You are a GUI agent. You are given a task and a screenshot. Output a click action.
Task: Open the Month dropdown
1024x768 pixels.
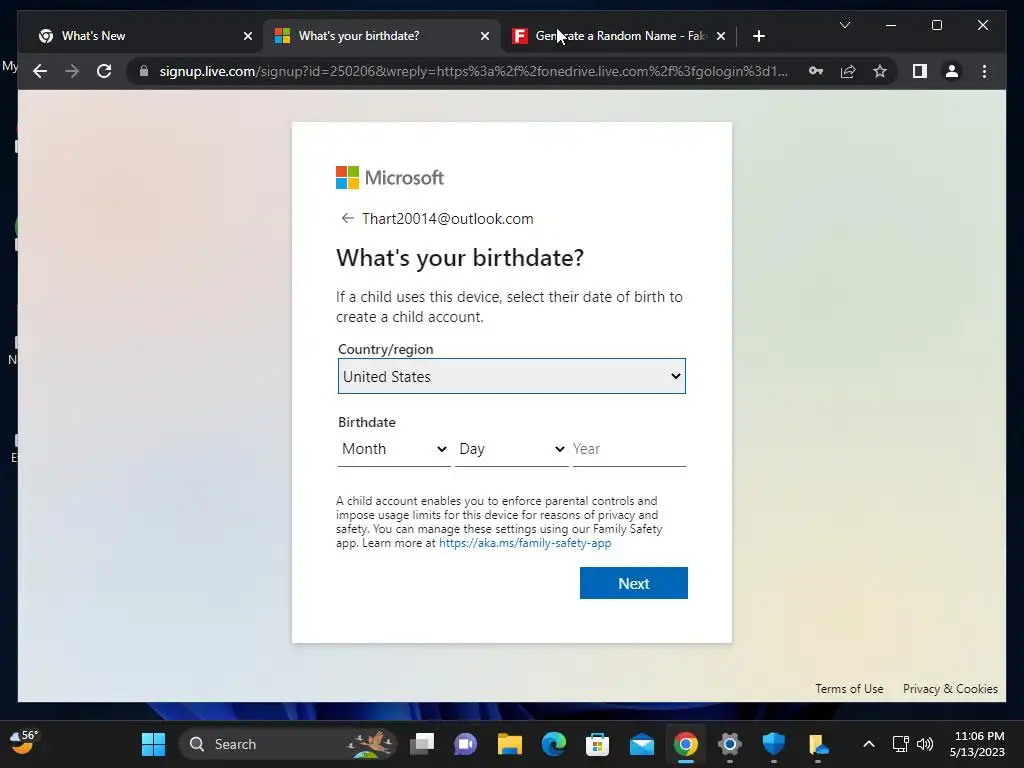click(x=394, y=449)
